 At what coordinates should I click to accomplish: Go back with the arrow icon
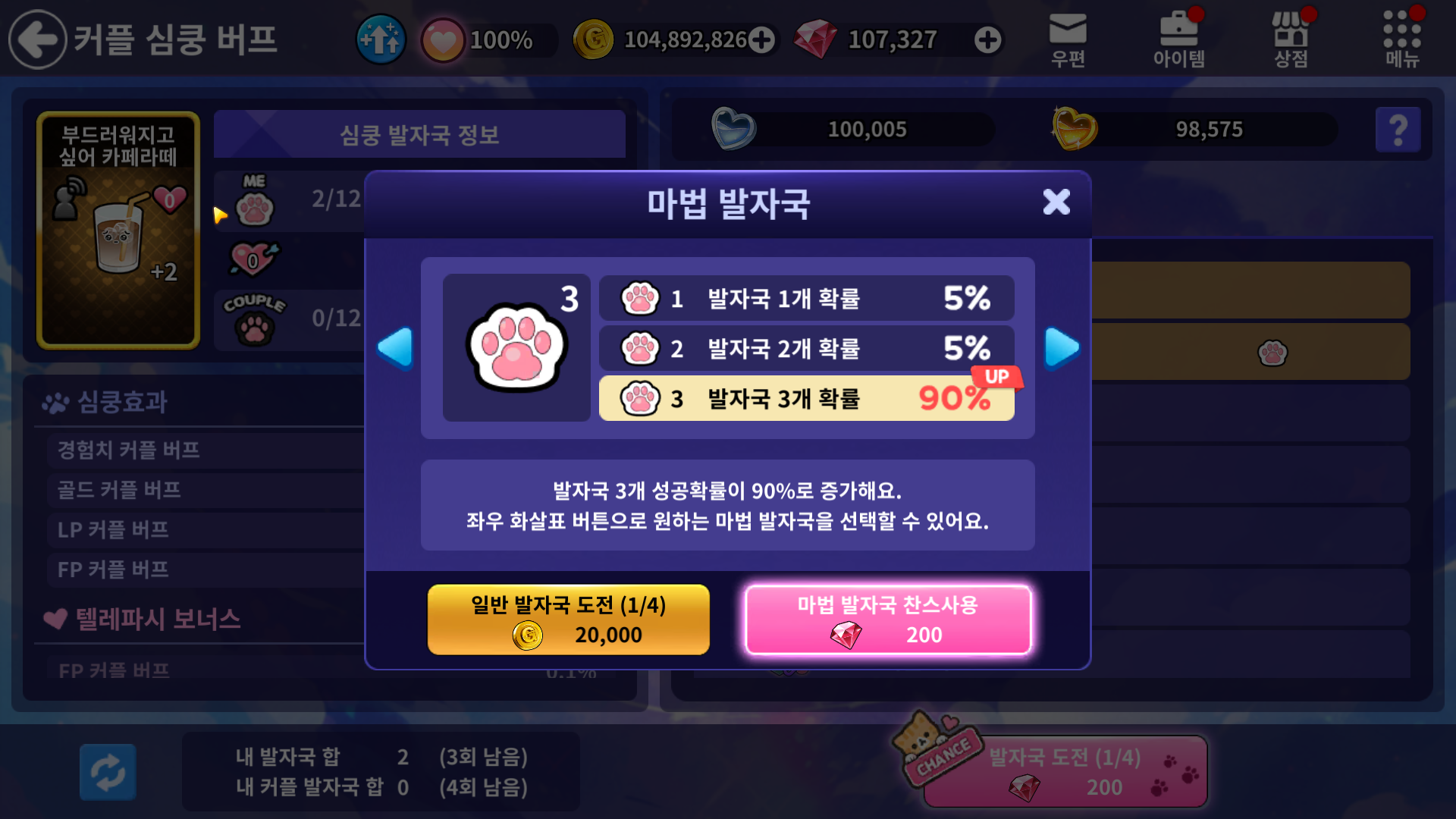point(37,39)
